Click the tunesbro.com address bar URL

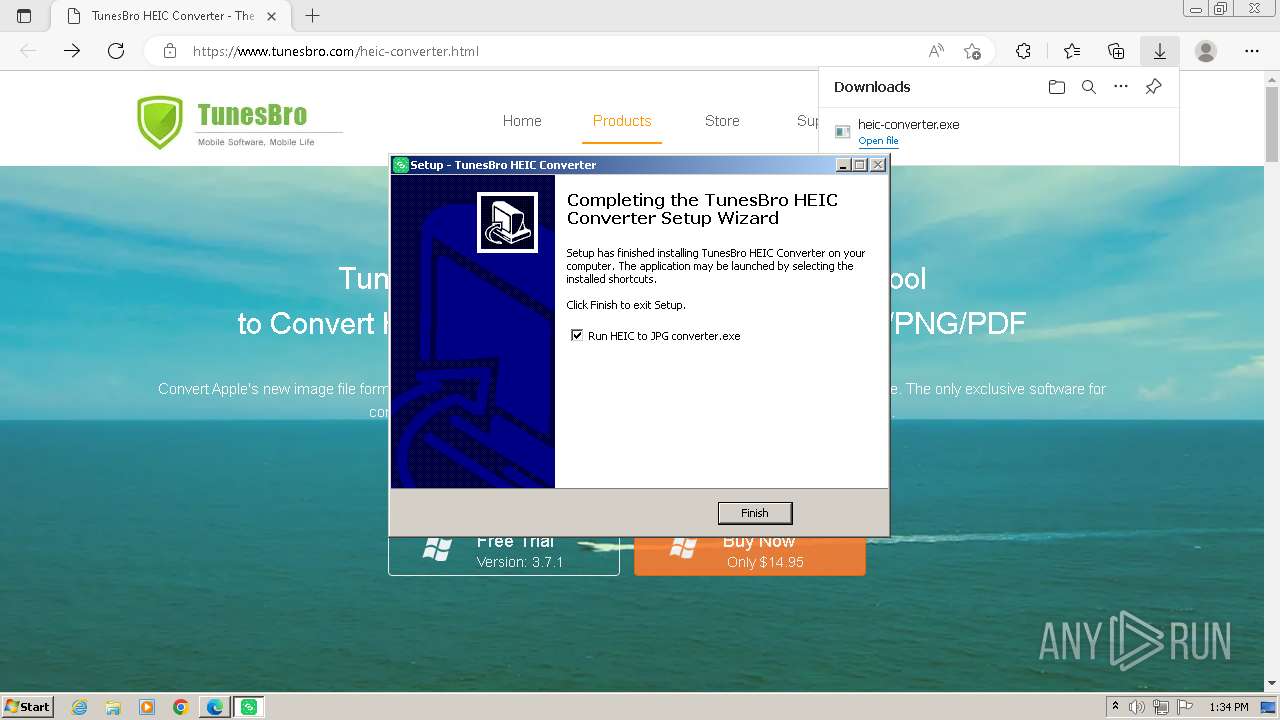336,51
